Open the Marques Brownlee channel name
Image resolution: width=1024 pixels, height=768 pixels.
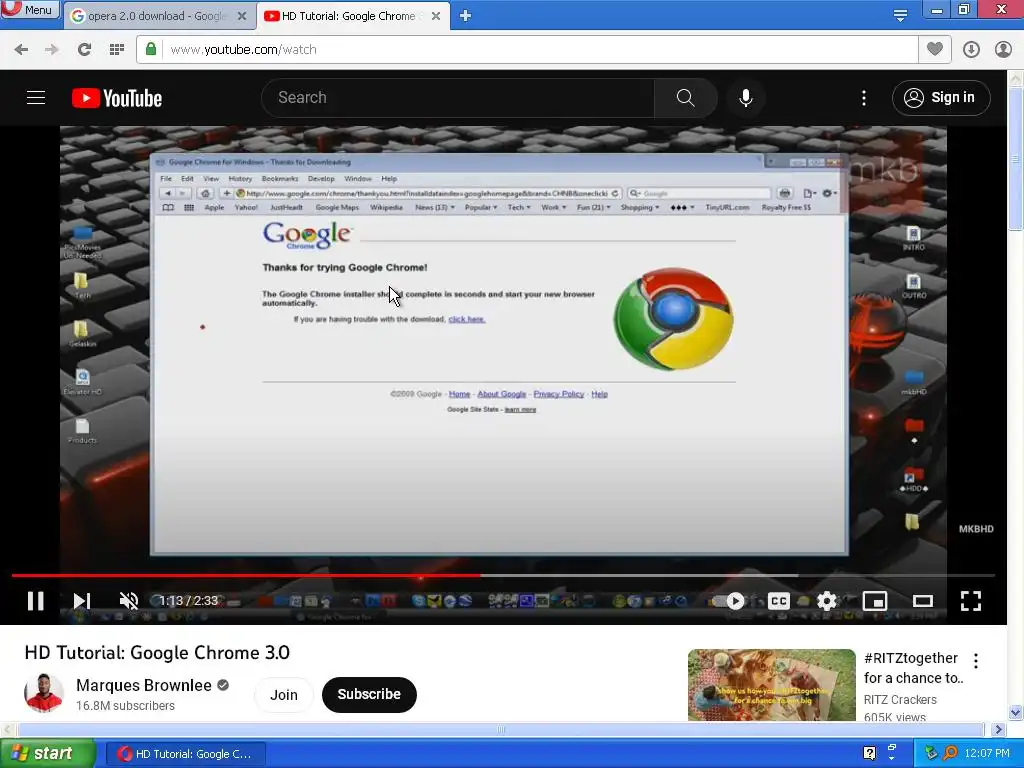pyautogui.click(x=144, y=685)
